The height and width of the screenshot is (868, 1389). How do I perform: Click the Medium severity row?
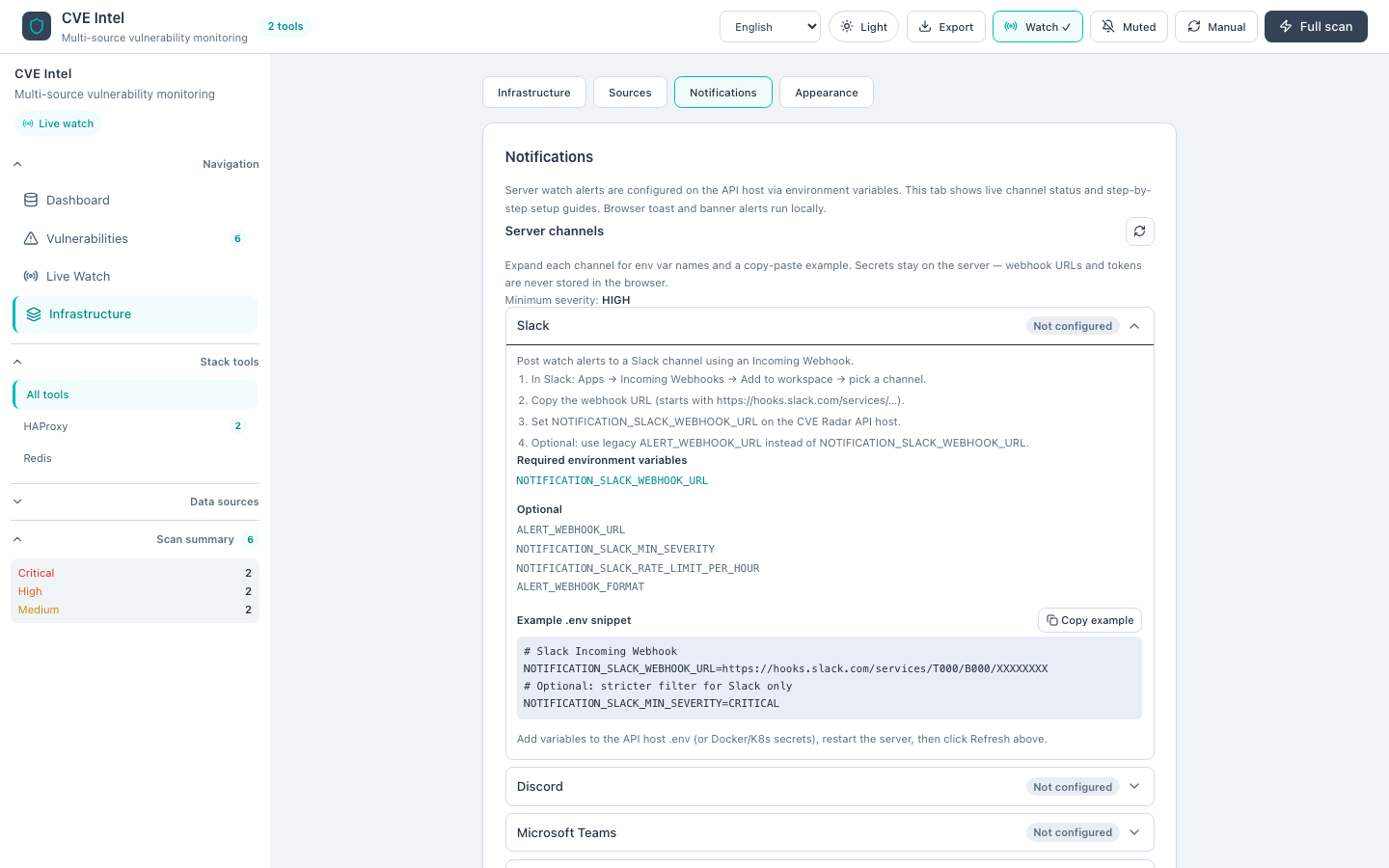tap(135, 610)
